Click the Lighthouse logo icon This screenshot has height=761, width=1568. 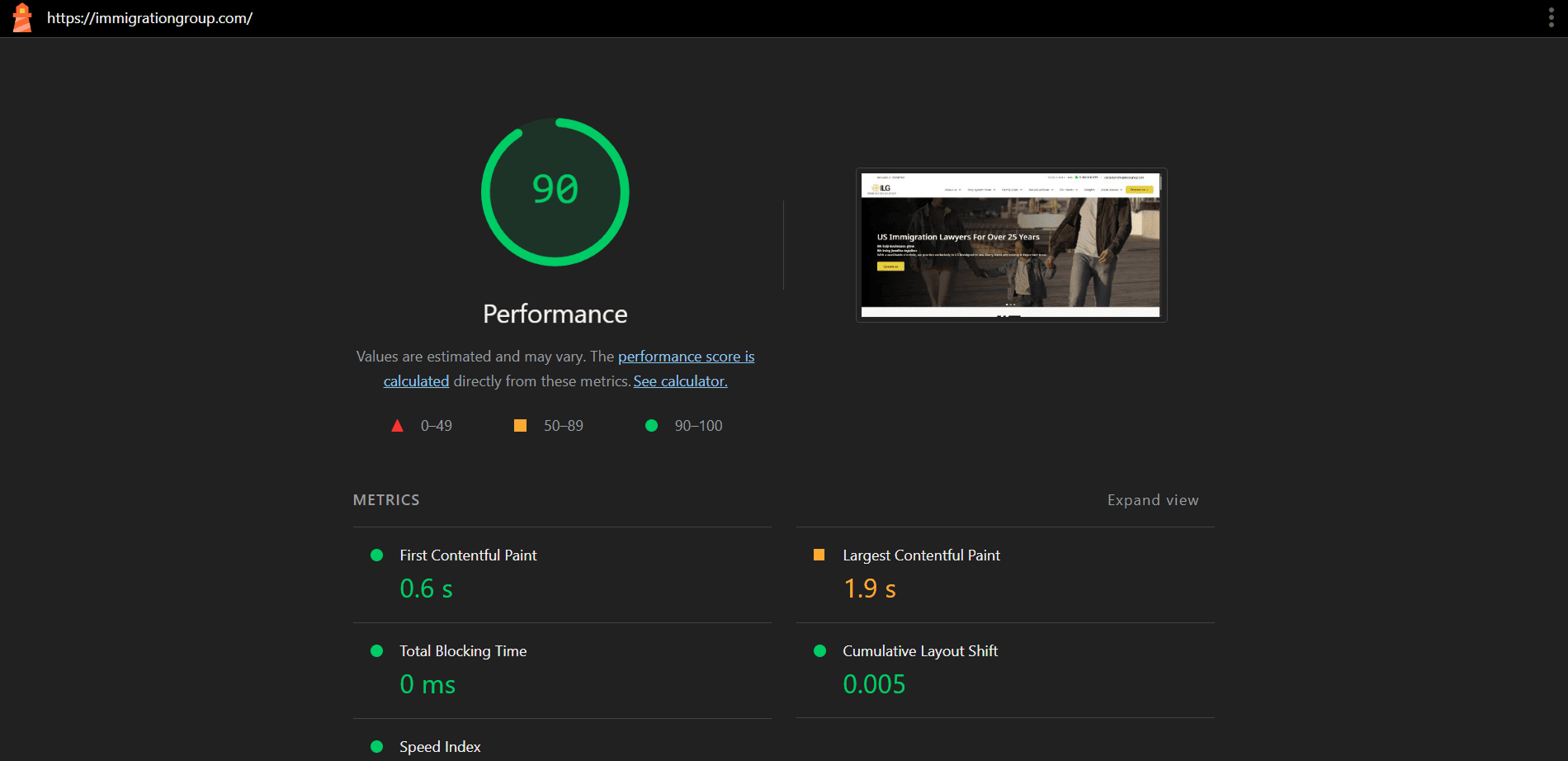click(22, 18)
